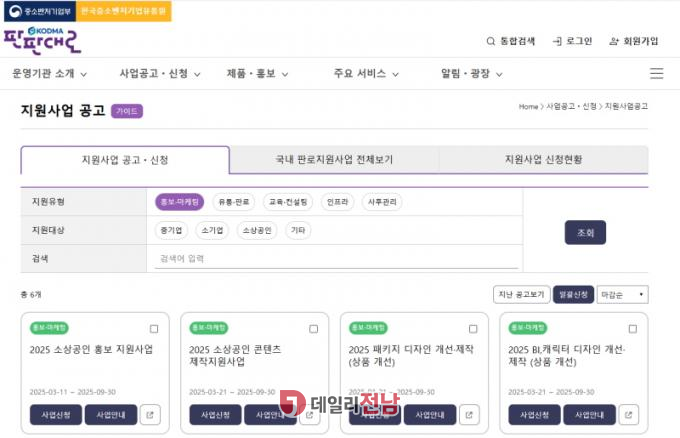Check the box on 2025 소상공인 홍보 지원사업 card
Screen dimensions: 680x438
[x=153, y=328]
